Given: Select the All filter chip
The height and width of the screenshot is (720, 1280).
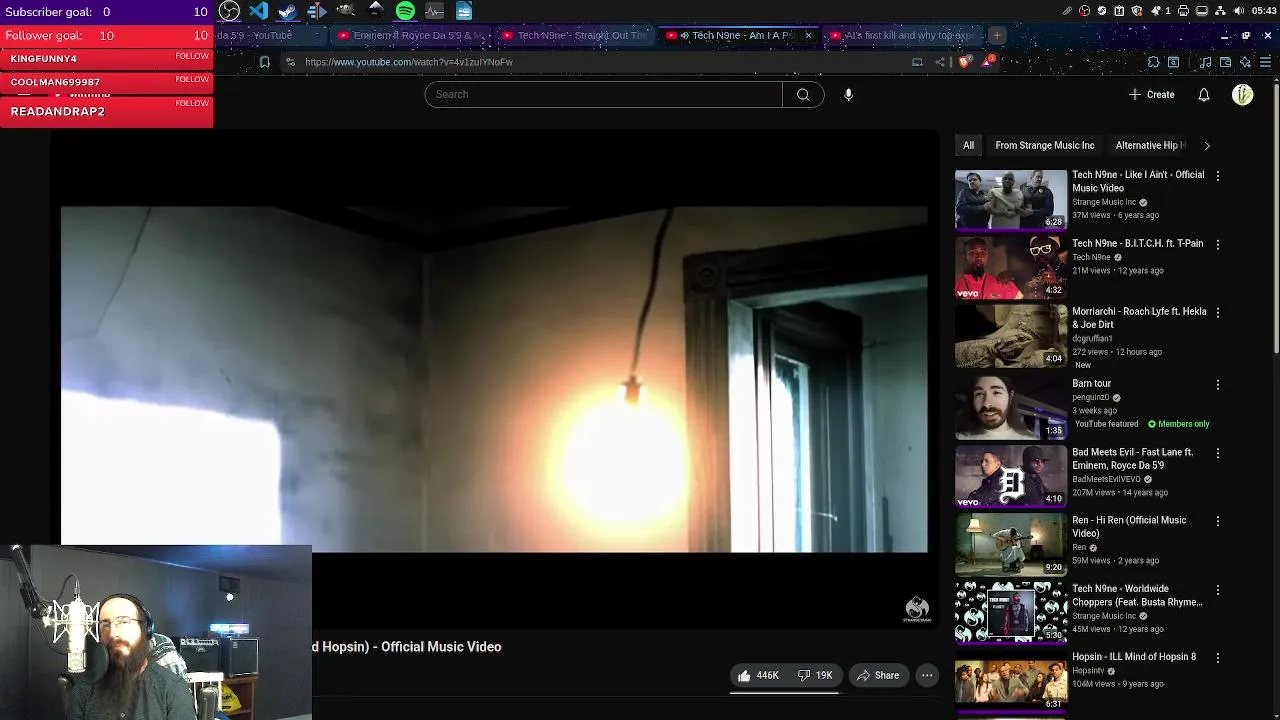Looking at the screenshot, I should tap(968, 145).
